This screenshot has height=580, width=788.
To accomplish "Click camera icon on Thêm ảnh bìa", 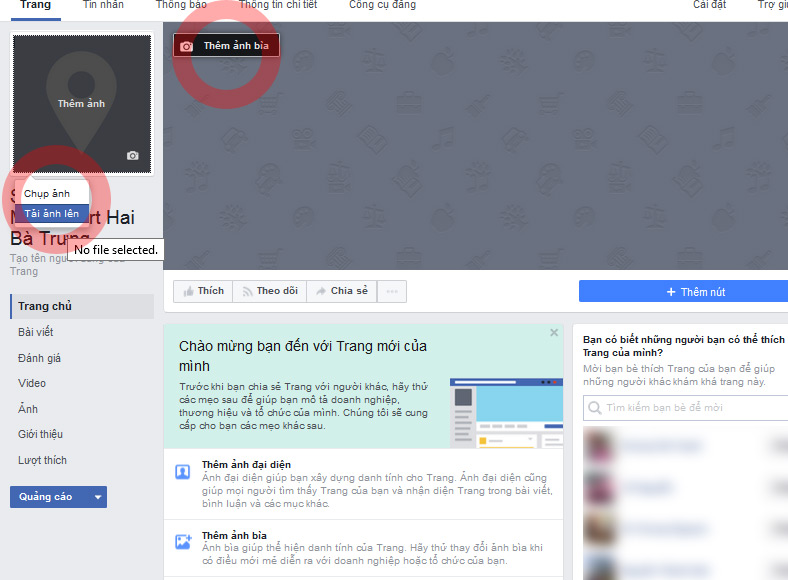I will coord(186,46).
